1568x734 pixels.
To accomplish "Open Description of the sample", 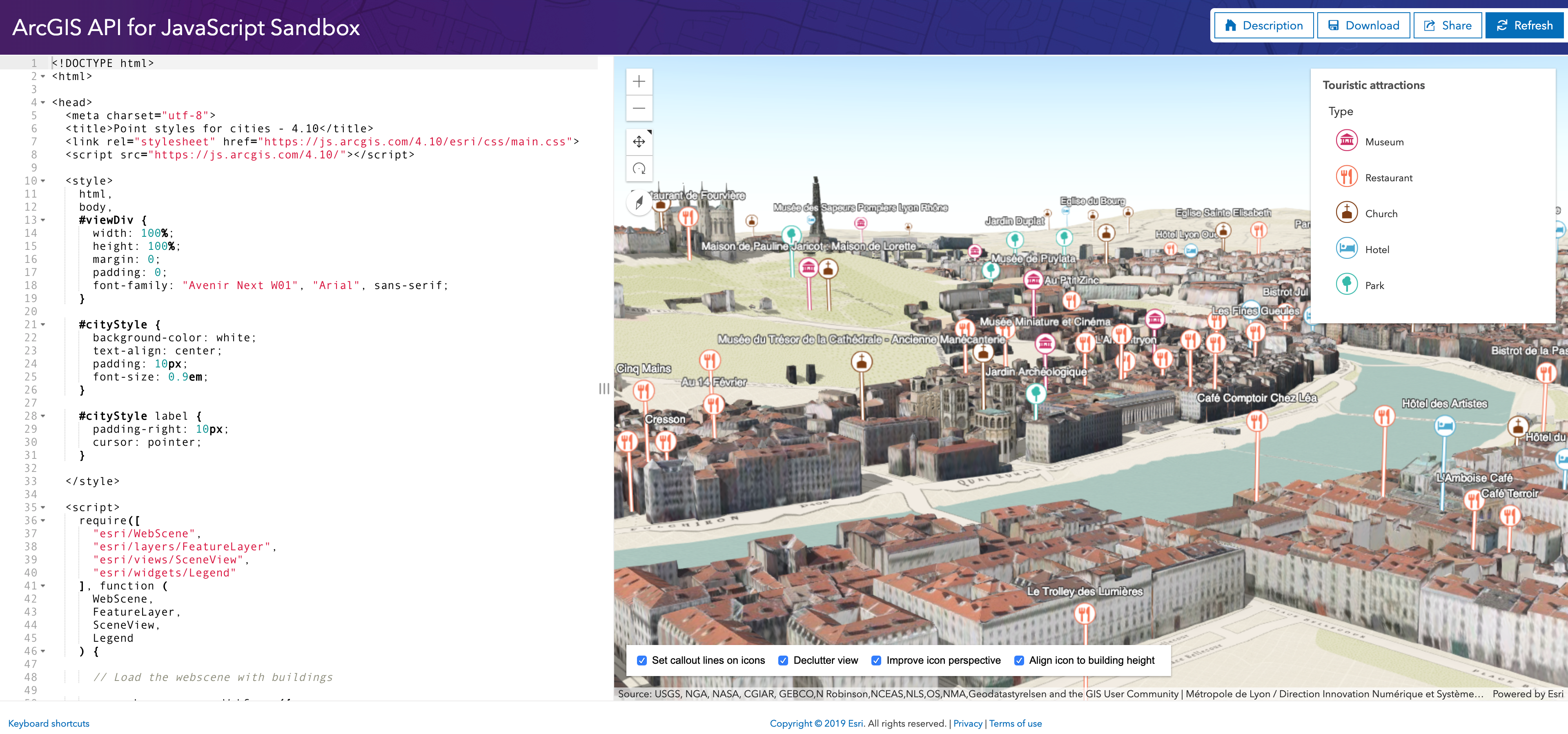I will click(1264, 26).
